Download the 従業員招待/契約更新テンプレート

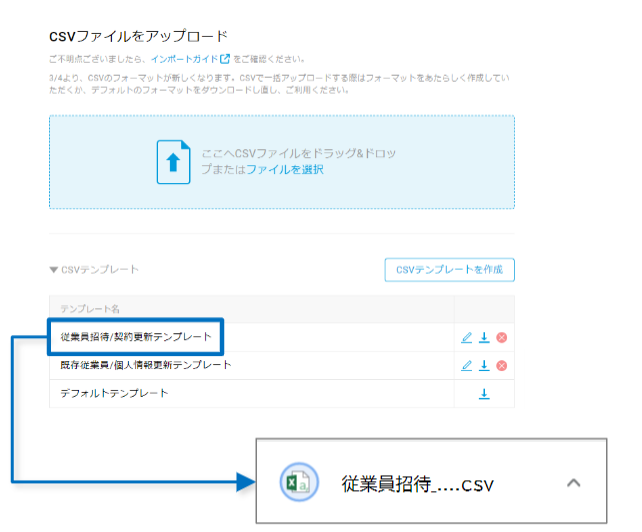(x=484, y=337)
